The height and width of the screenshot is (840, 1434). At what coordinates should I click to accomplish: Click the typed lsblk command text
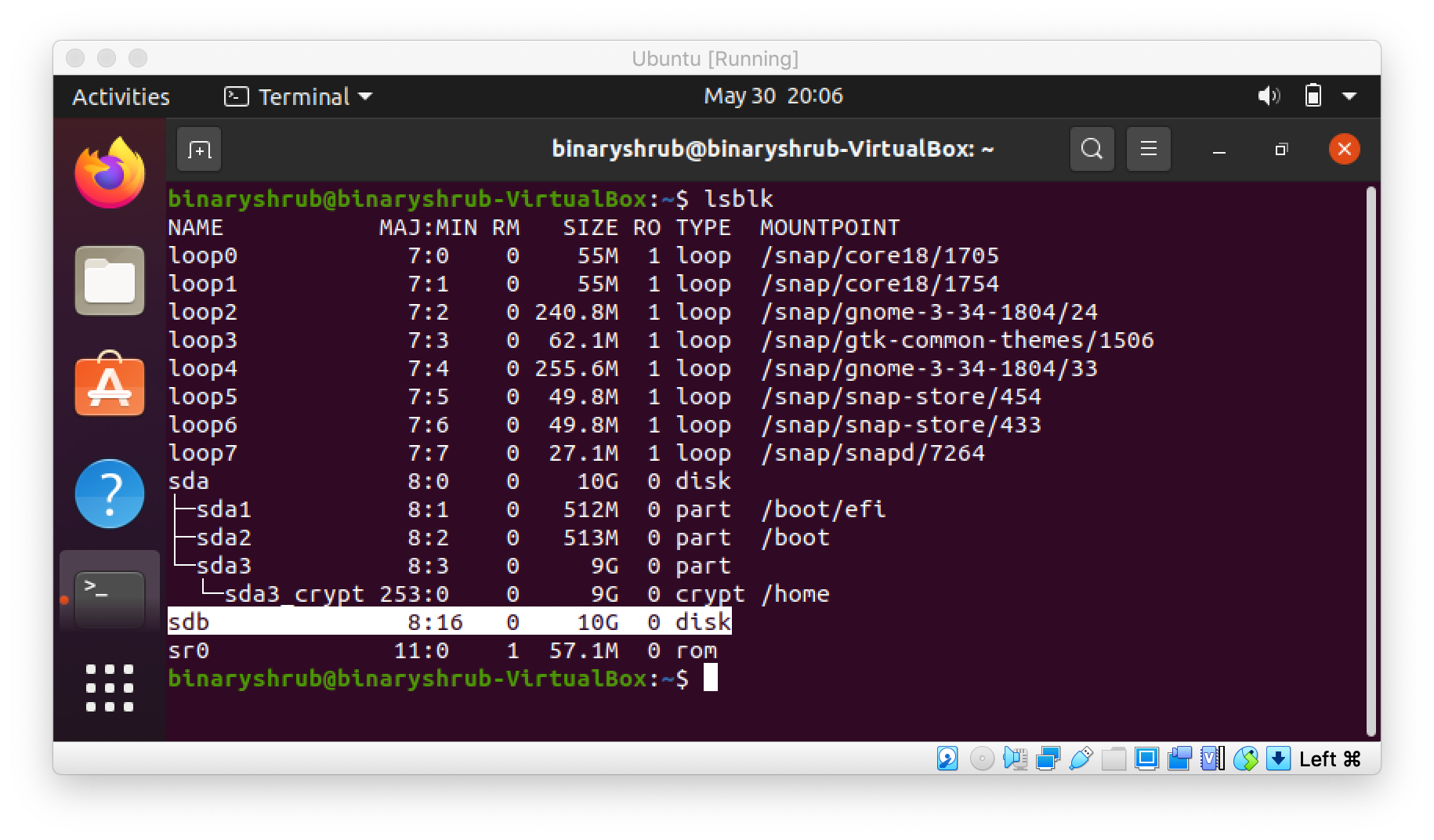pos(738,199)
